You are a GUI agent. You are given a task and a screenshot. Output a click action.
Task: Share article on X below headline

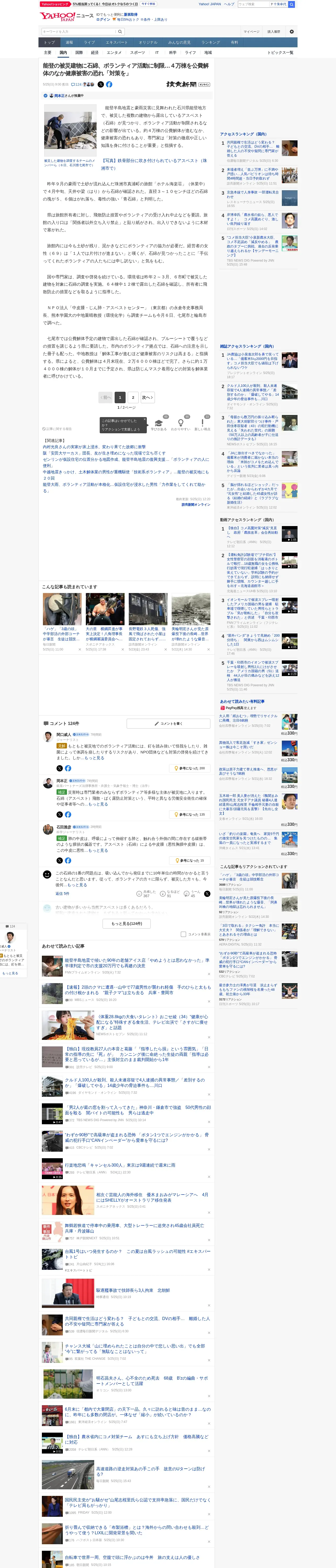point(101,85)
